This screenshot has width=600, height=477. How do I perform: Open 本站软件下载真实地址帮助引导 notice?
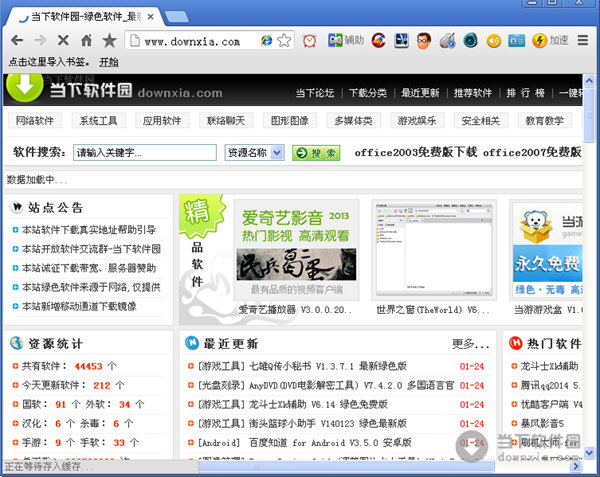[x=89, y=230]
